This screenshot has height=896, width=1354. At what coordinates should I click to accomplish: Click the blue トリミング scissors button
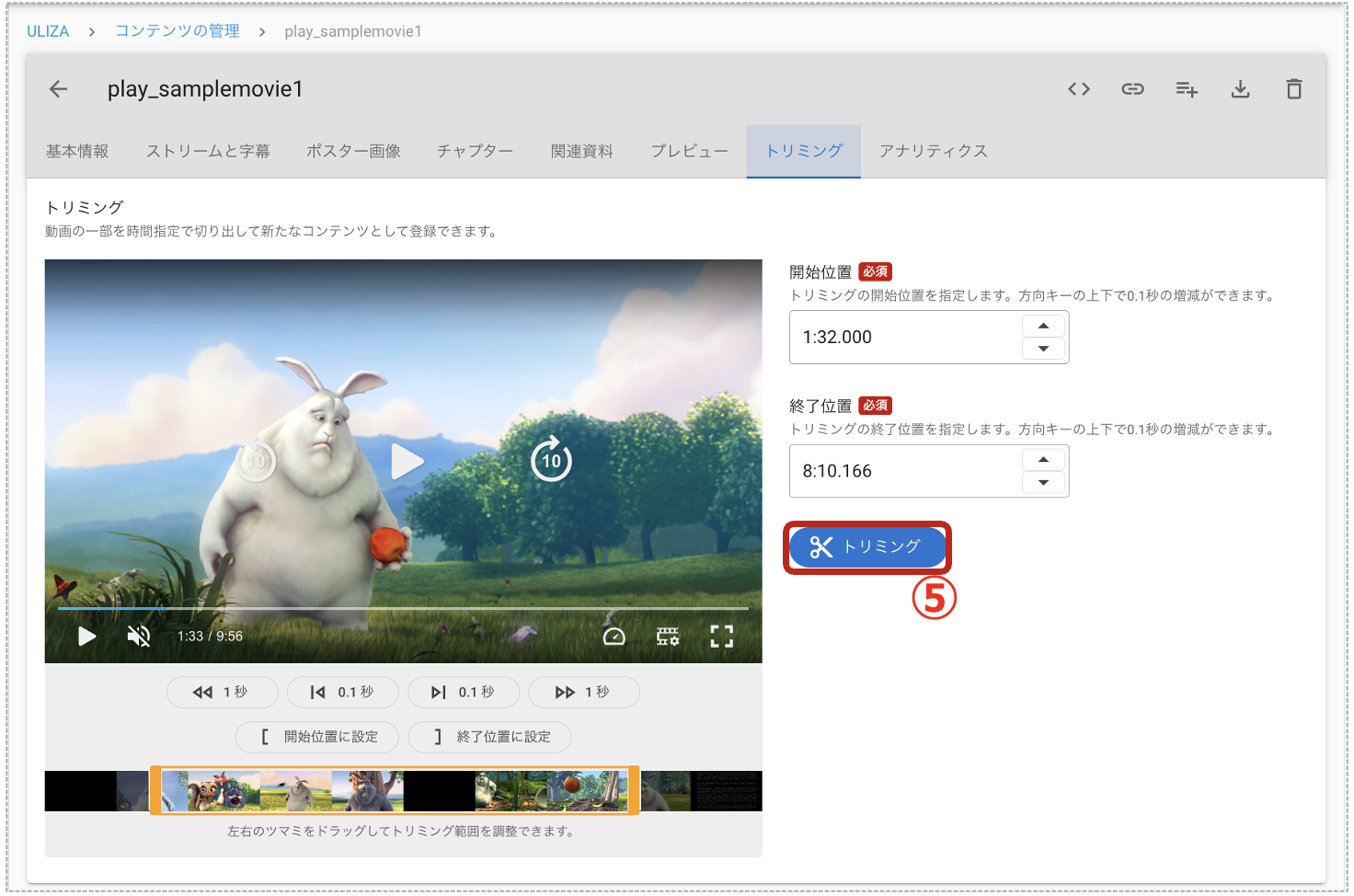pyautogui.click(x=867, y=547)
